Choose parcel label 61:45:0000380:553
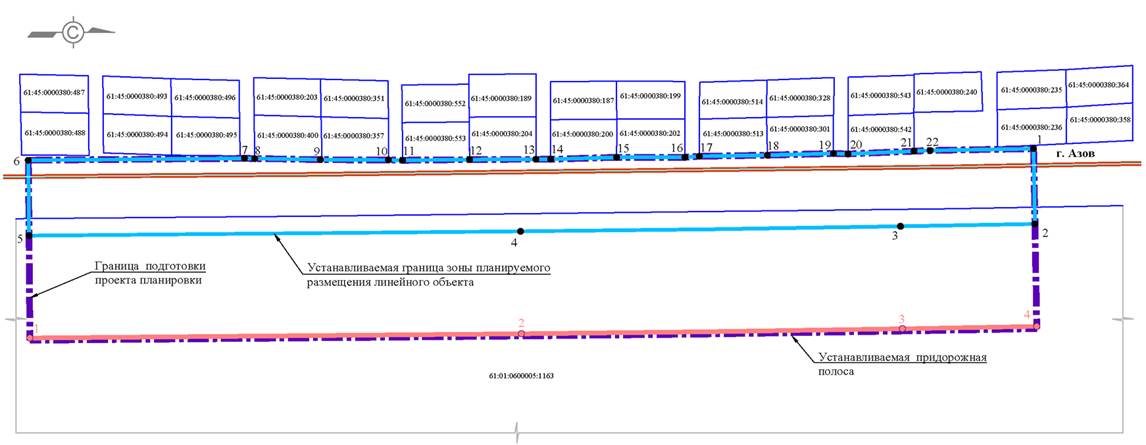The width and height of the screenshot is (1146, 445). click(435, 138)
